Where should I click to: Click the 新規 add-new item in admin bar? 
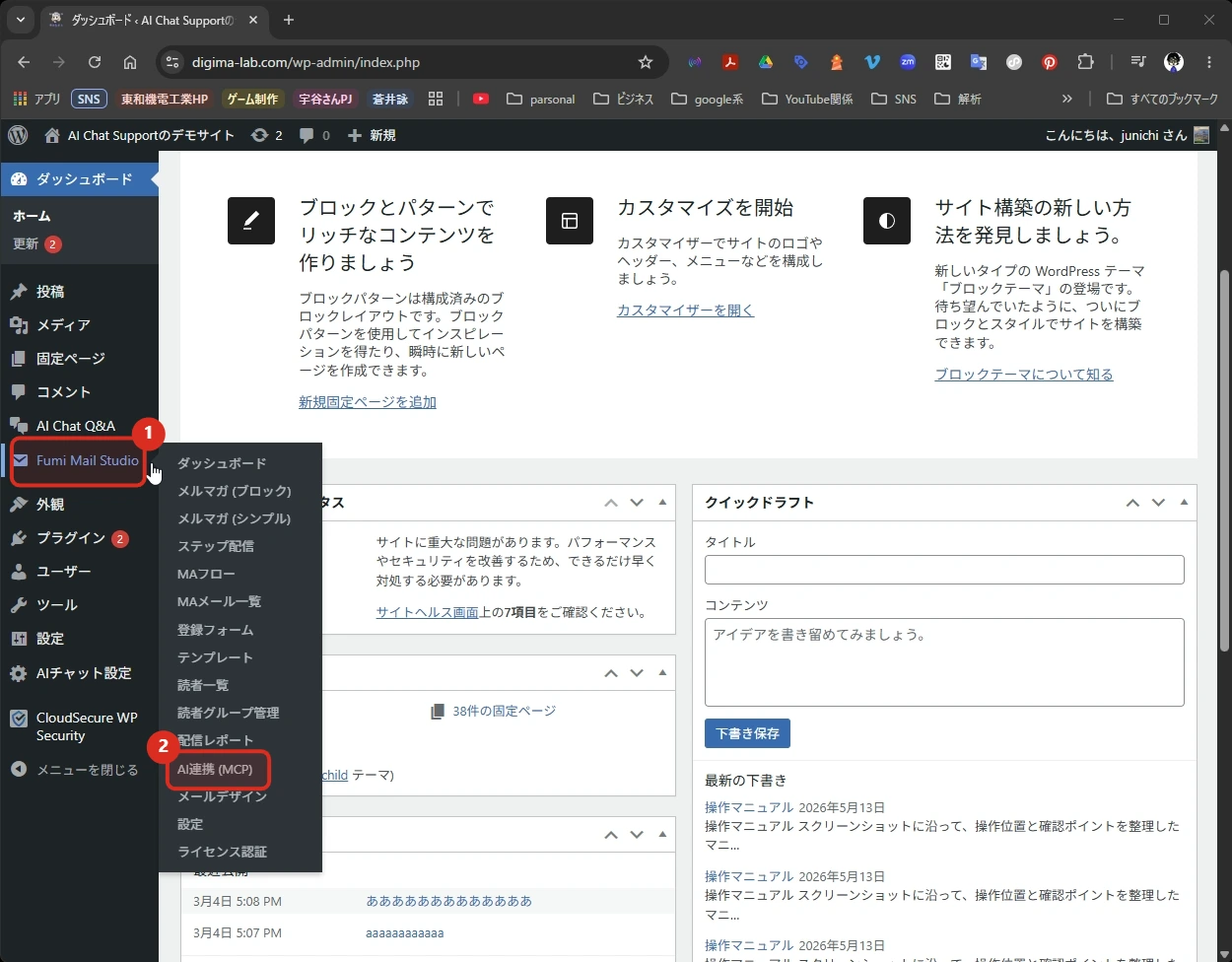[372, 135]
